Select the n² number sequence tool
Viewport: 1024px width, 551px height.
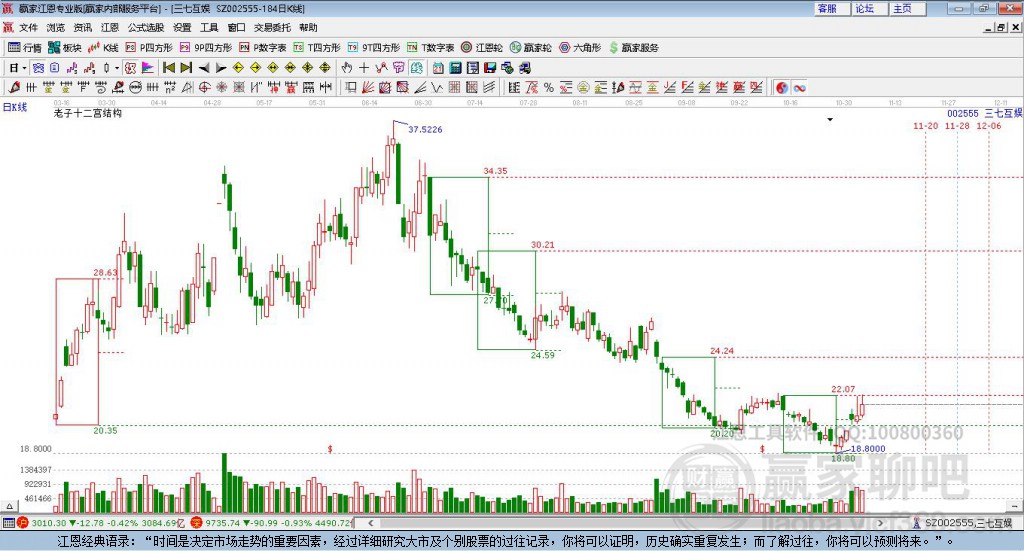pyautogui.click(x=170, y=87)
